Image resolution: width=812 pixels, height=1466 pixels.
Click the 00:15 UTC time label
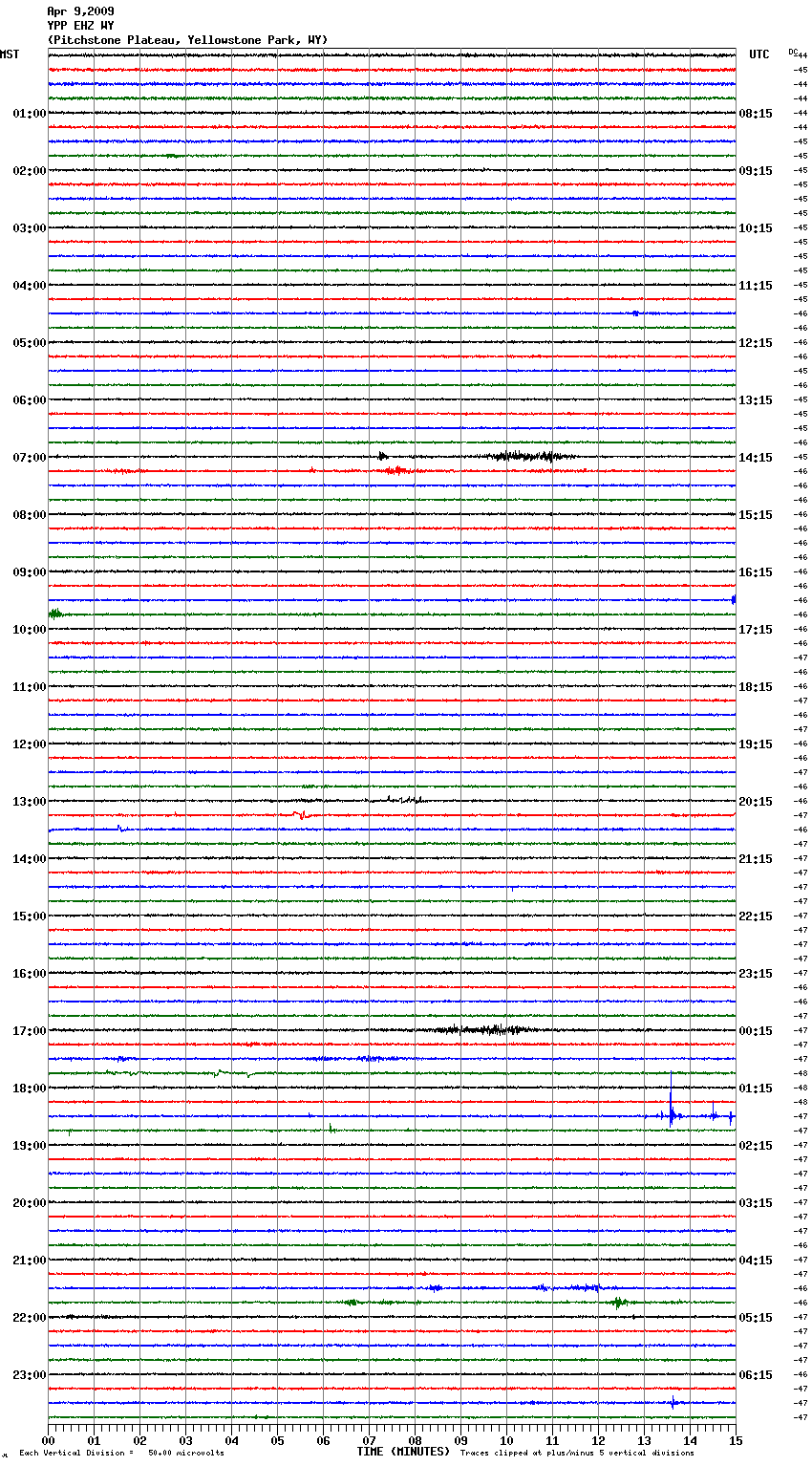tap(756, 1031)
